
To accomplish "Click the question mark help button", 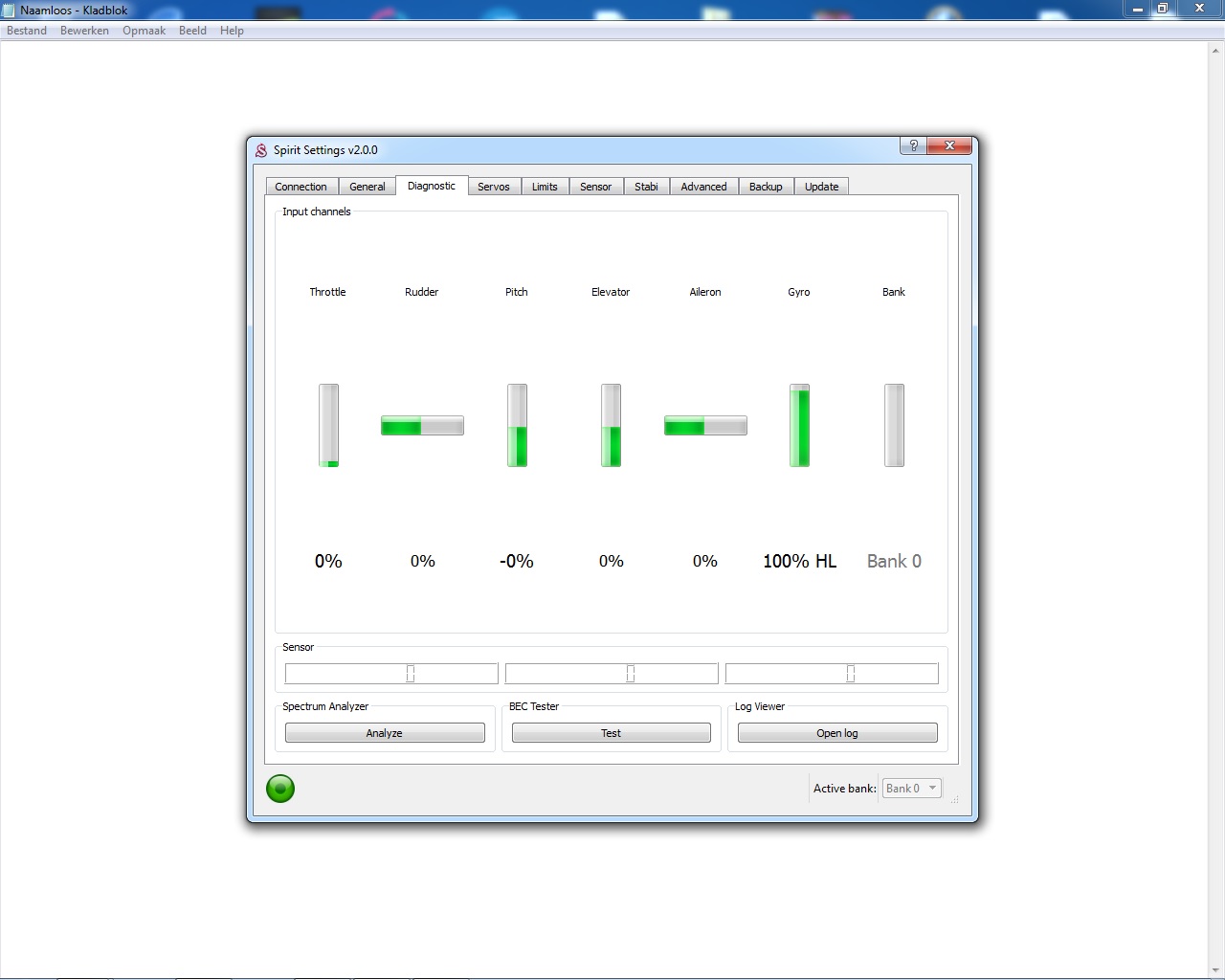I will coord(913,145).
